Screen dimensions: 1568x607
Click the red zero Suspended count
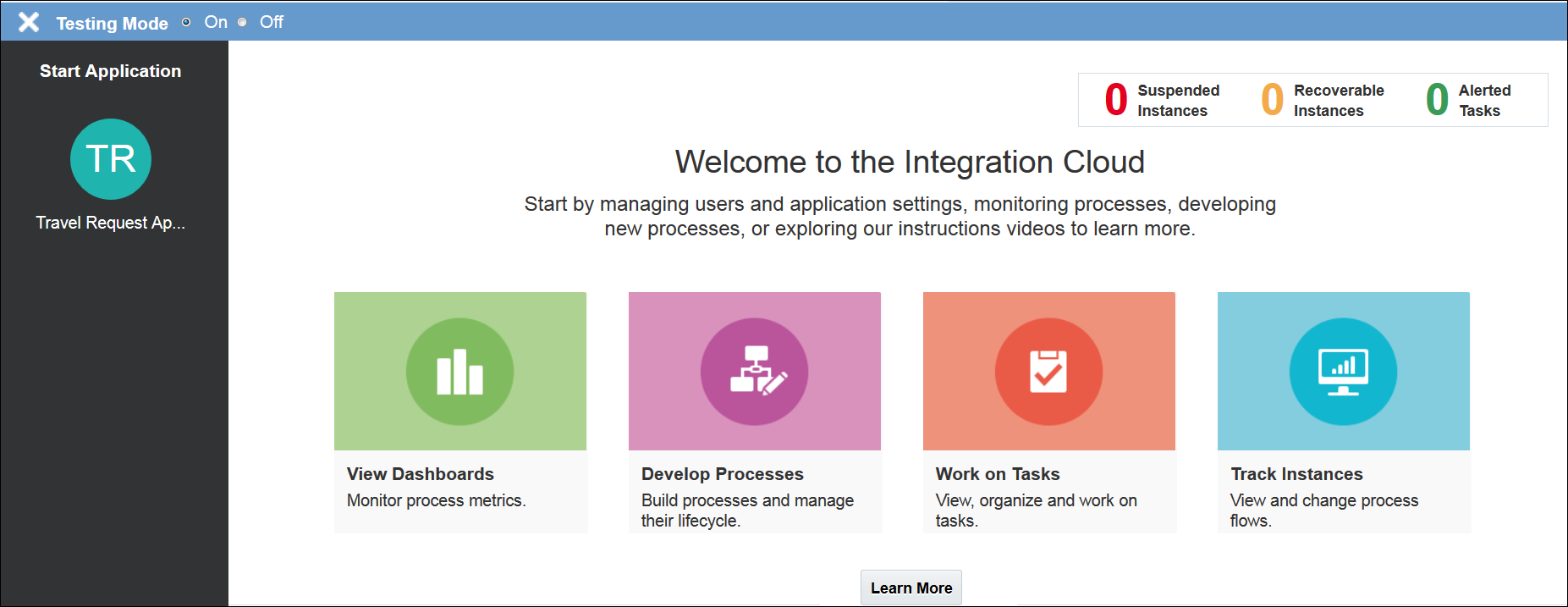pos(1116,100)
